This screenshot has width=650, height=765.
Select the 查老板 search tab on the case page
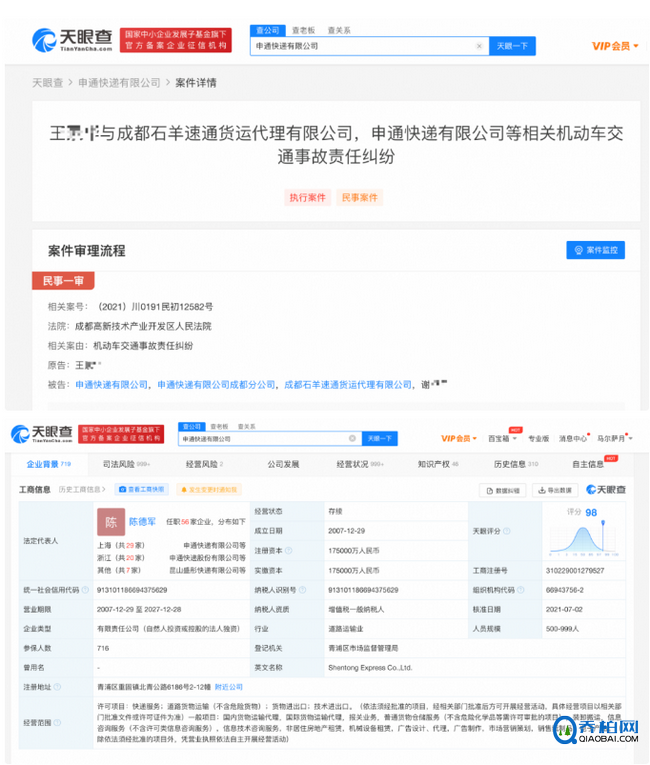tap(303, 30)
